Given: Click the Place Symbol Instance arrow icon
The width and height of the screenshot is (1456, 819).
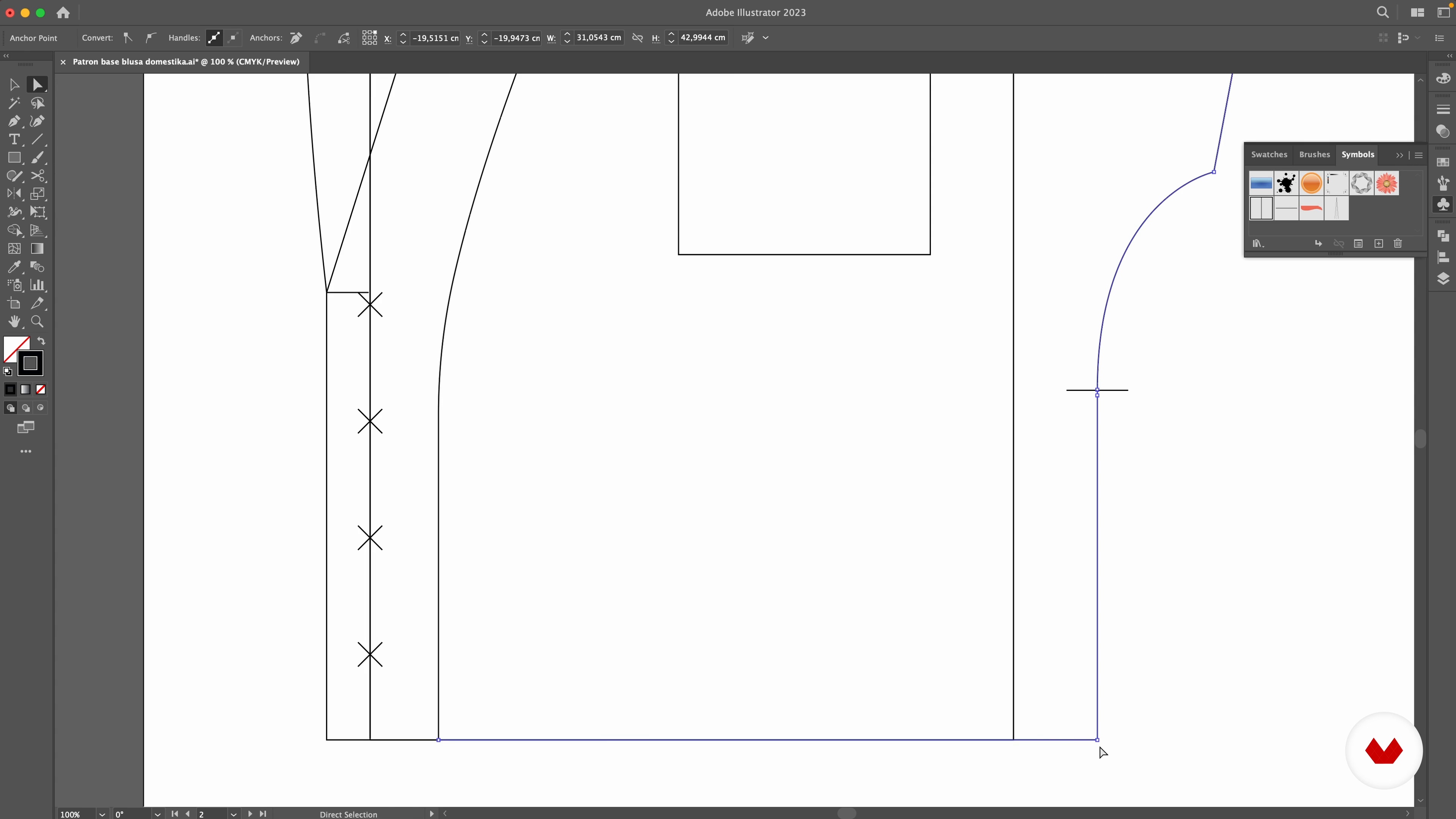Looking at the screenshot, I should (x=1318, y=243).
